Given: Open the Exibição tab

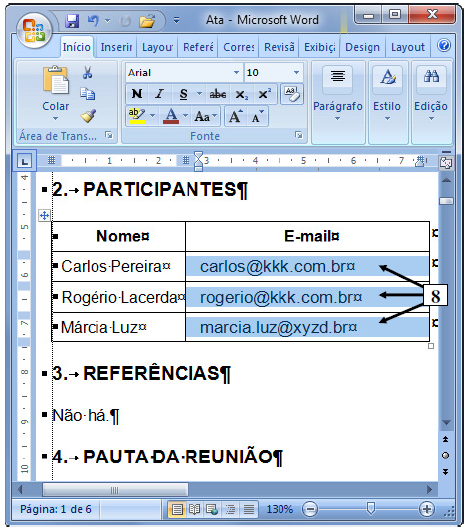Looking at the screenshot, I should point(319,47).
